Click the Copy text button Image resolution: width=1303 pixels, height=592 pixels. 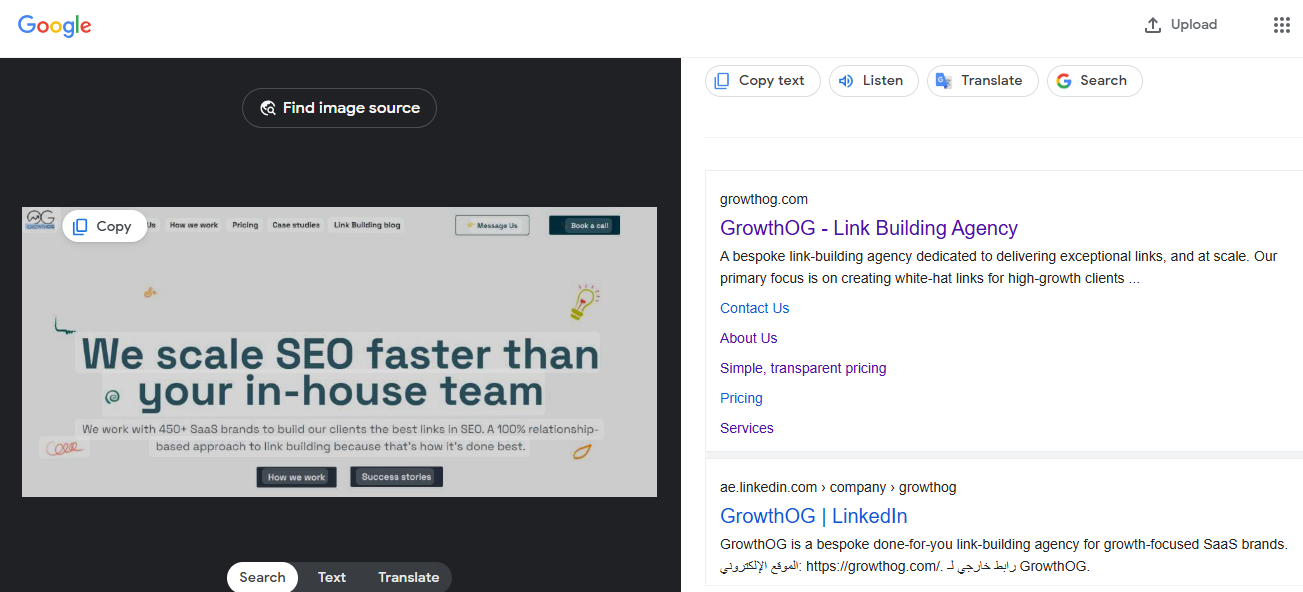coord(762,81)
